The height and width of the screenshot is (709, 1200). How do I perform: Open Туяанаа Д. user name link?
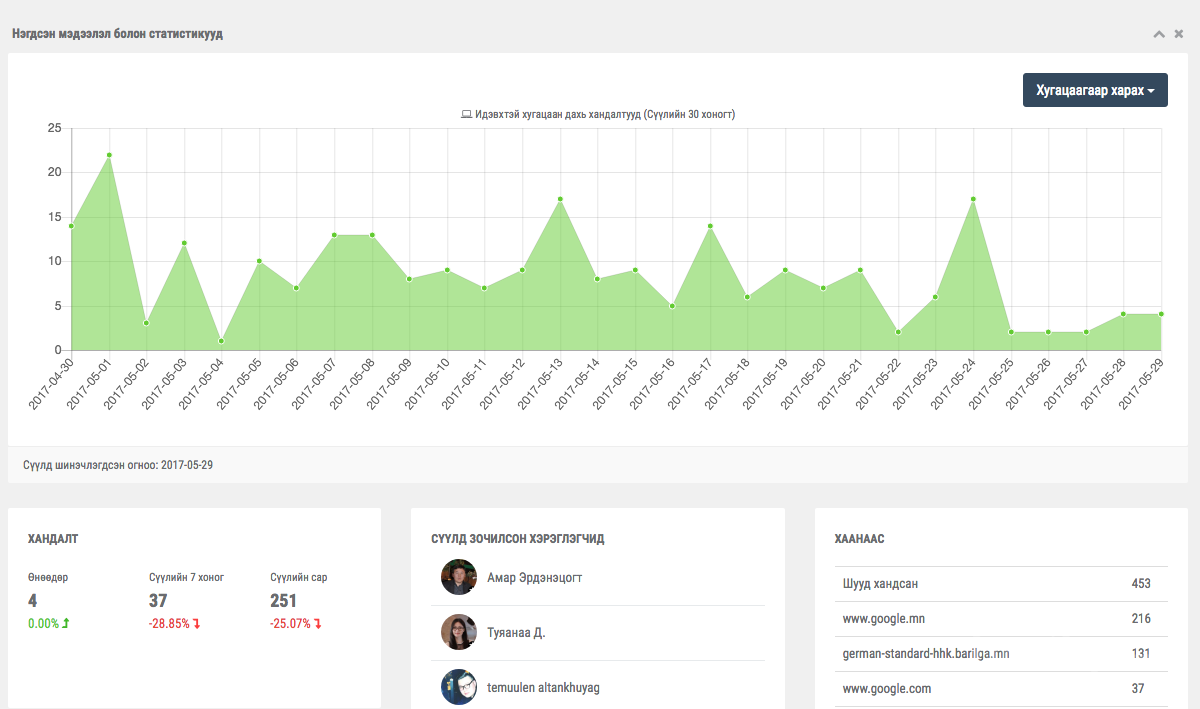pos(516,633)
